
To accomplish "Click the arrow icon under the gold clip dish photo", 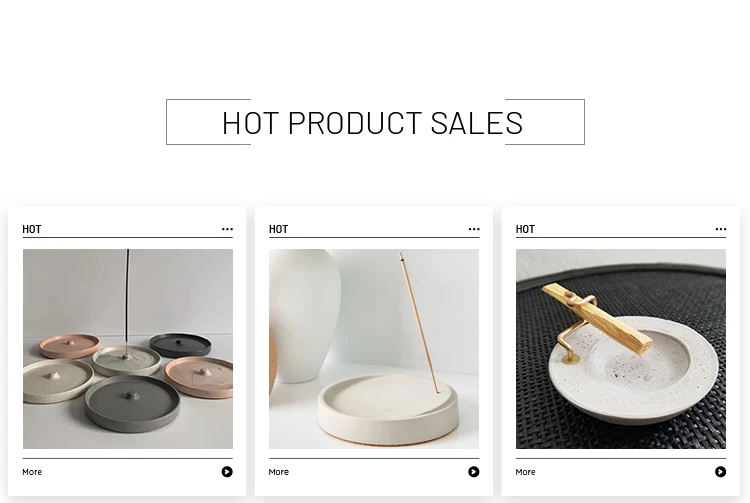I will pyautogui.click(x=720, y=472).
